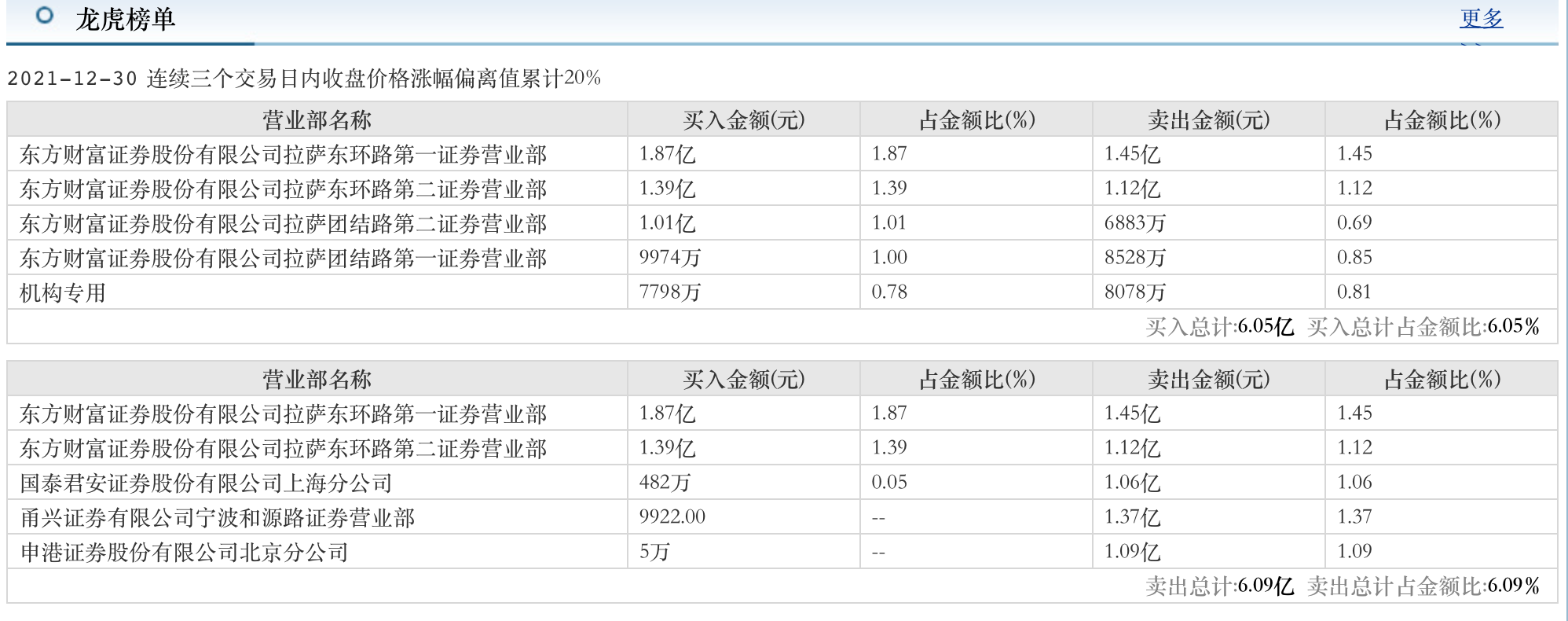Select the 9922.00 buy amount cell
Image resolution: width=1568 pixels, height=621 pixels.
click(672, 517)
